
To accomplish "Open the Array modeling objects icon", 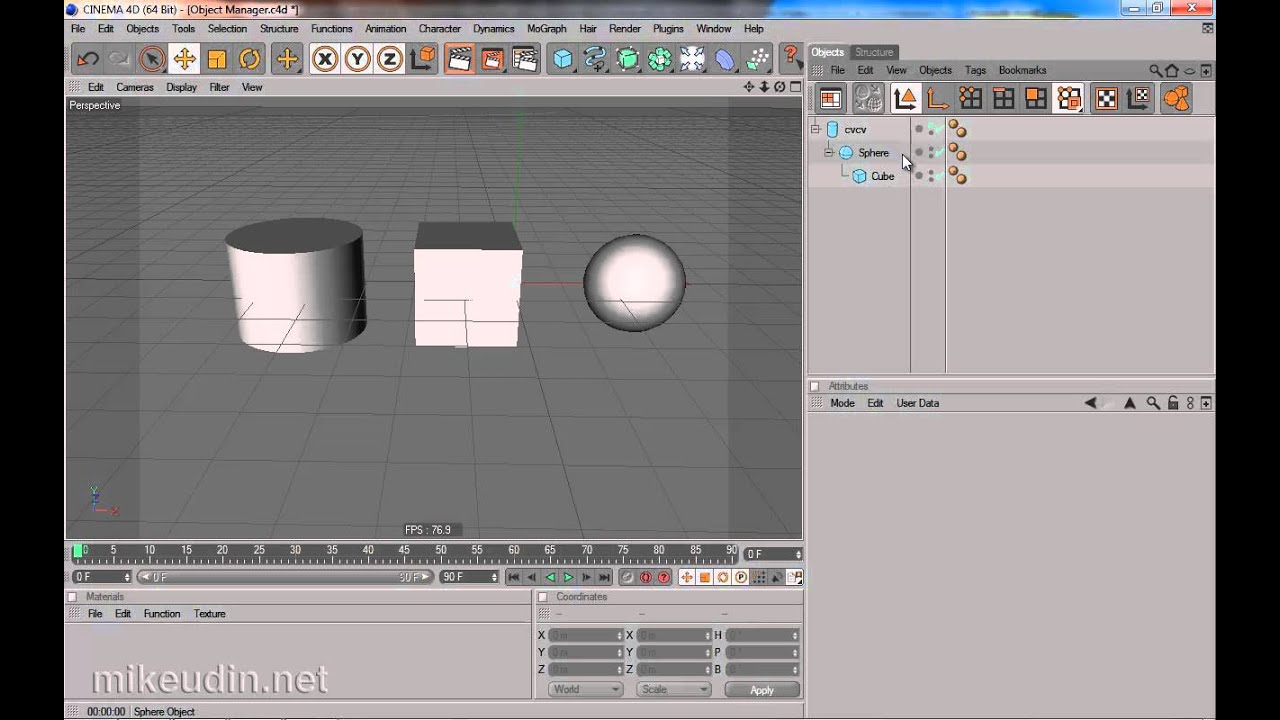I will click(x=660, y=59).
